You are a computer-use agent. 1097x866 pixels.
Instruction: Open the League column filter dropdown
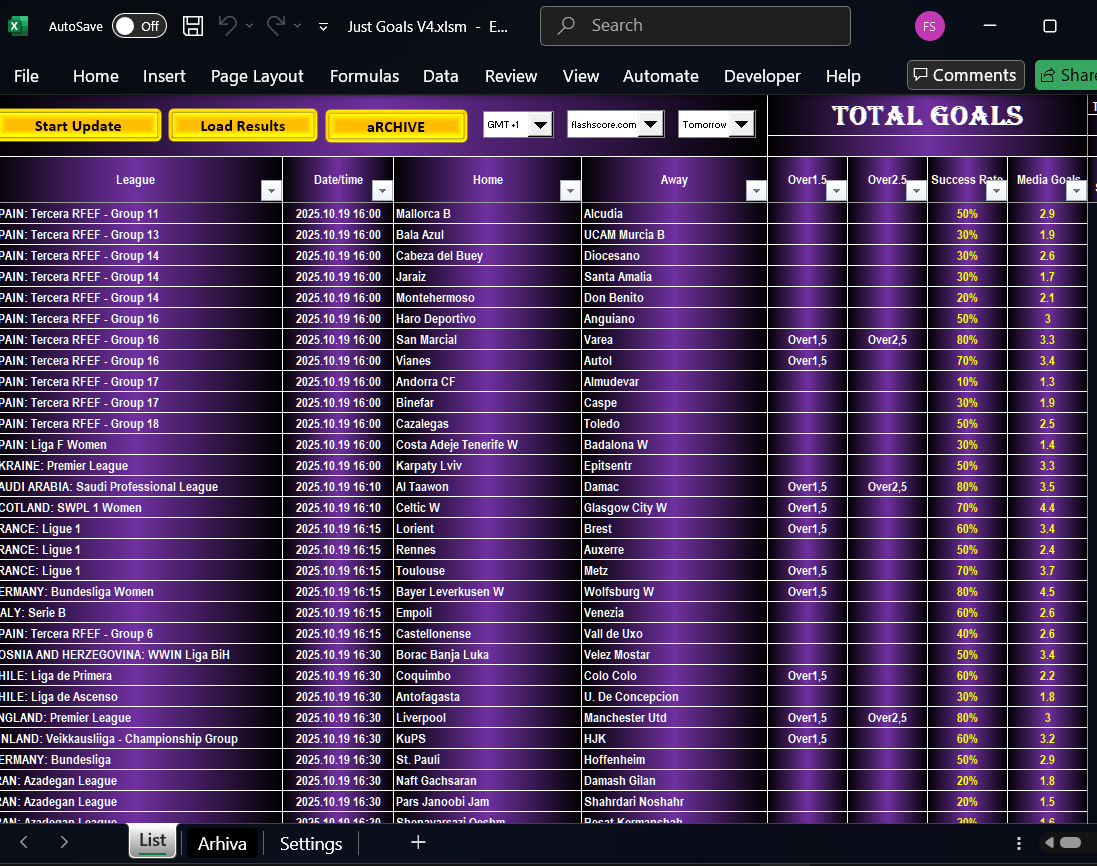[271, 190]
